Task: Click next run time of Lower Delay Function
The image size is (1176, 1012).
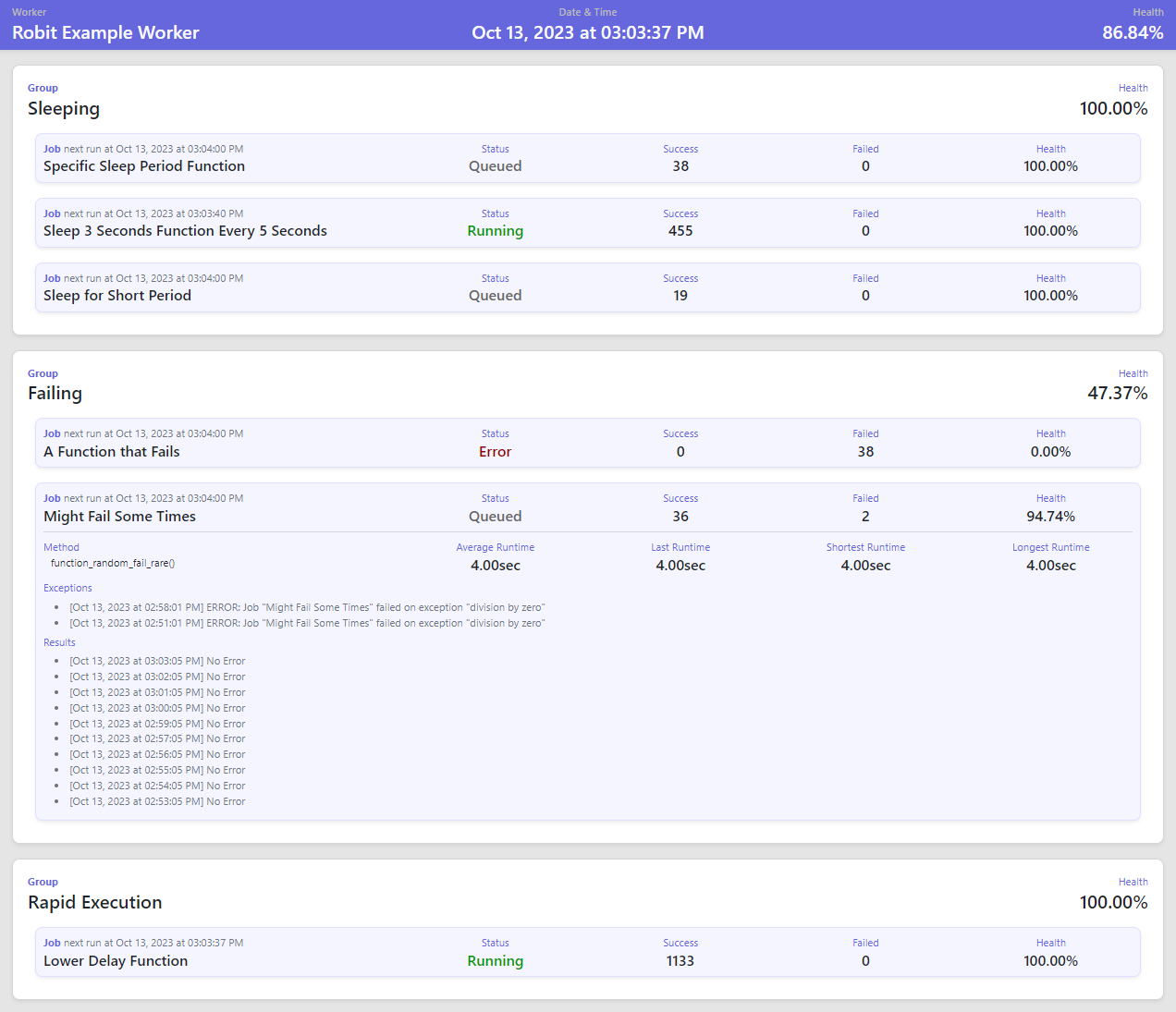Action: point(153,944)
